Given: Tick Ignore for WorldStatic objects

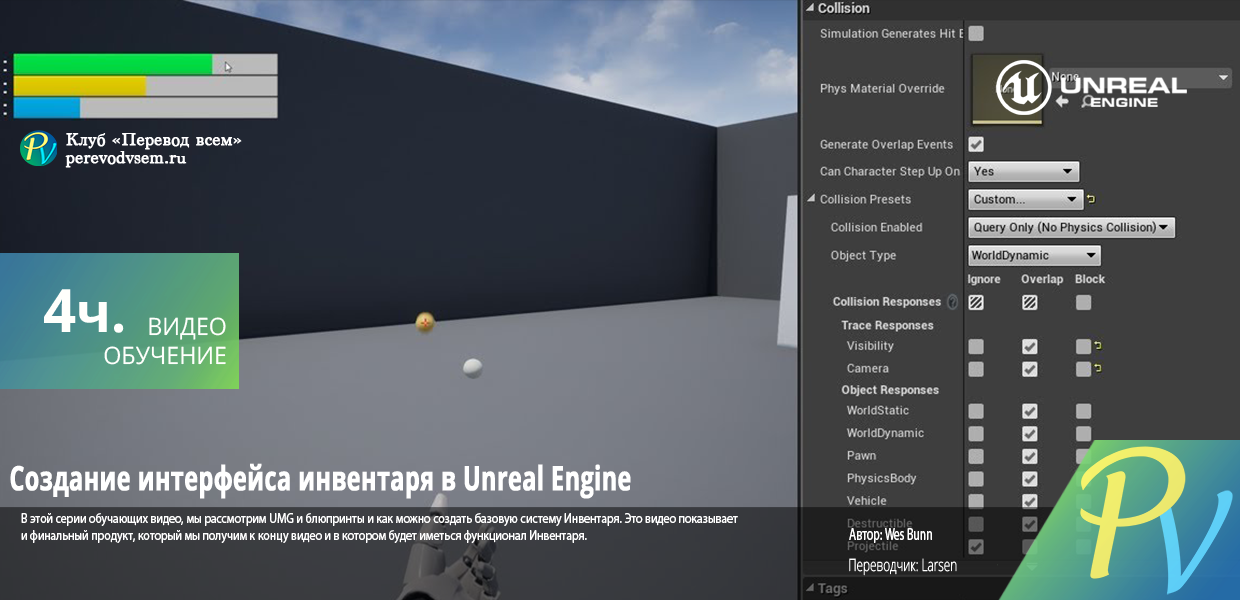Looking at the screenshot, I should click(x=976, y=411).
